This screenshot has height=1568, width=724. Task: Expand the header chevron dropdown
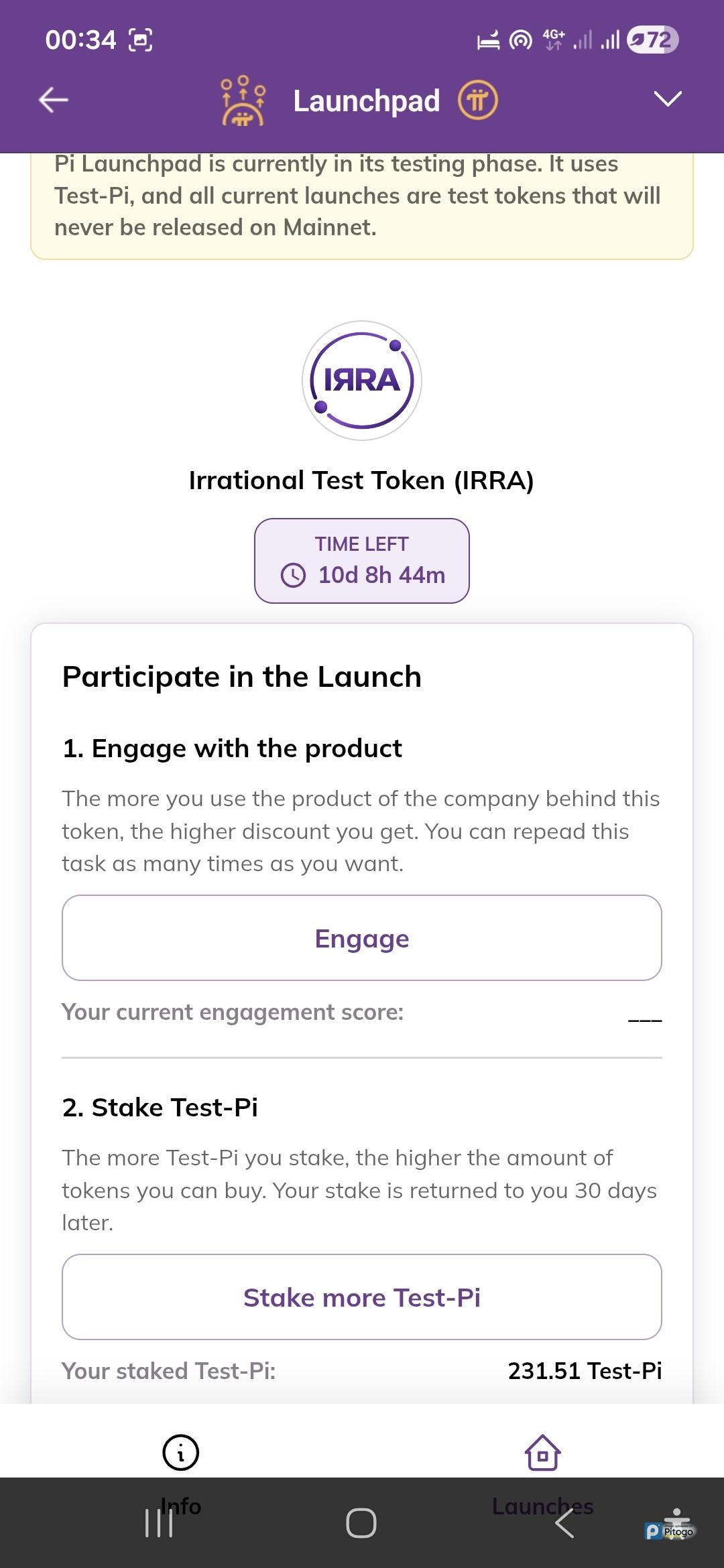(668, 99)
